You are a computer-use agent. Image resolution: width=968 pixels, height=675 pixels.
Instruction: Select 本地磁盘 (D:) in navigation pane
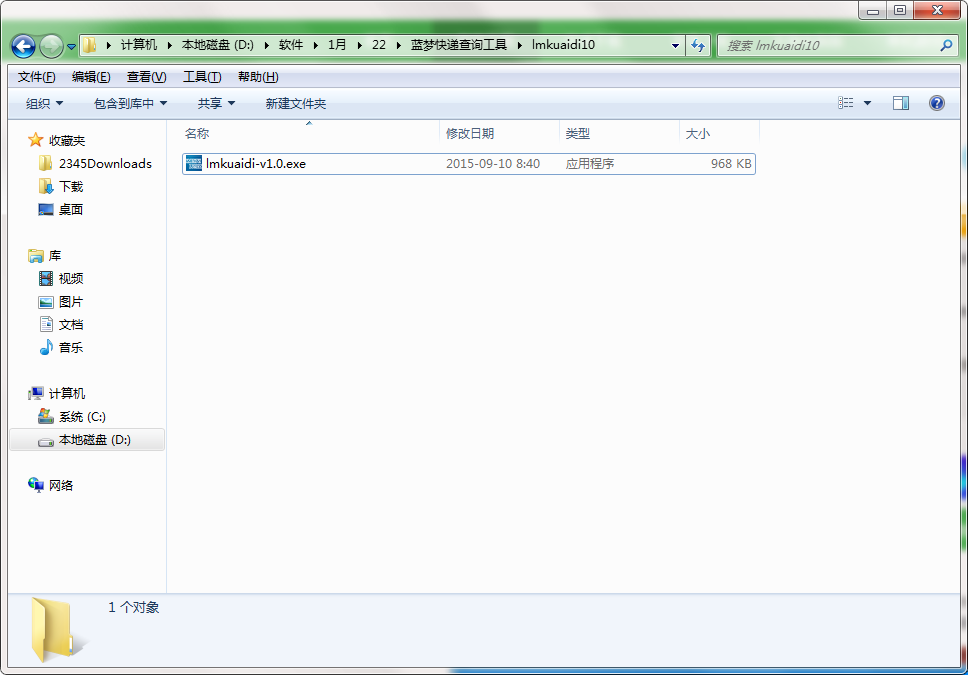(x=94, y=440)
